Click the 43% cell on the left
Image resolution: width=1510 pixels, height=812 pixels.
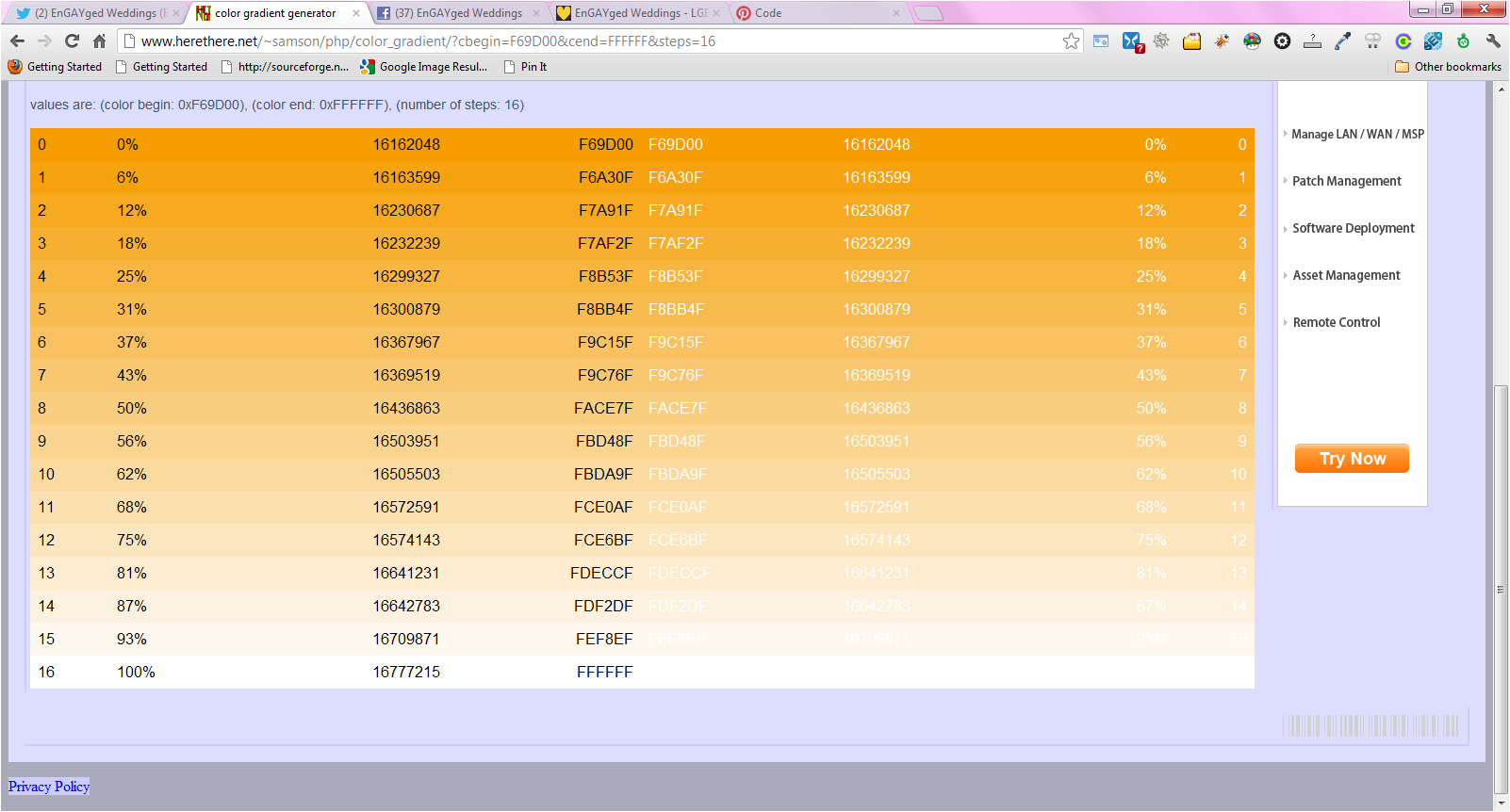[132, 375]
